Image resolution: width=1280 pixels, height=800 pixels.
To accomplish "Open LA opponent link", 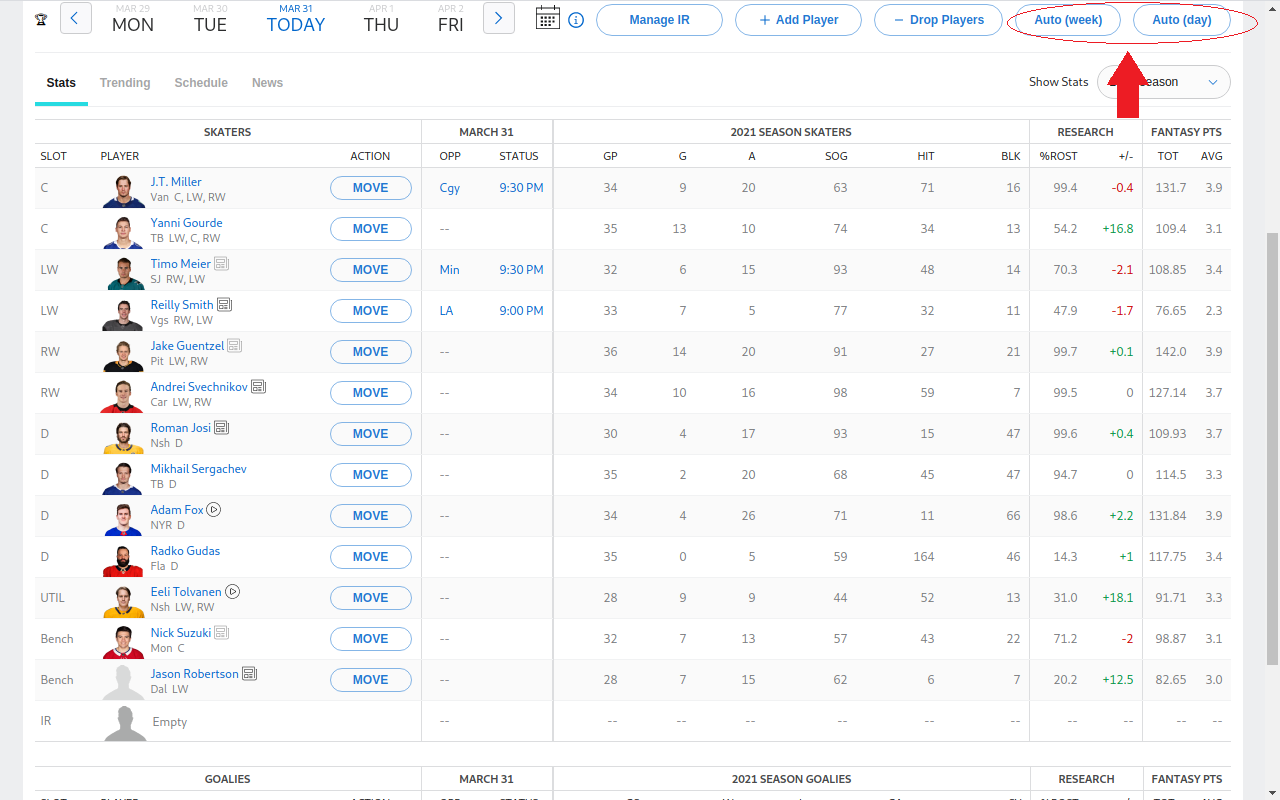I will tap(446, 311).
